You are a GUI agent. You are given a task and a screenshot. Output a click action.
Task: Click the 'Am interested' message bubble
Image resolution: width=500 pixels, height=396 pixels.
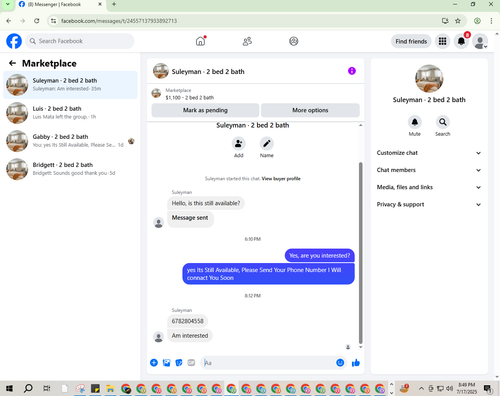coord(190,336)
